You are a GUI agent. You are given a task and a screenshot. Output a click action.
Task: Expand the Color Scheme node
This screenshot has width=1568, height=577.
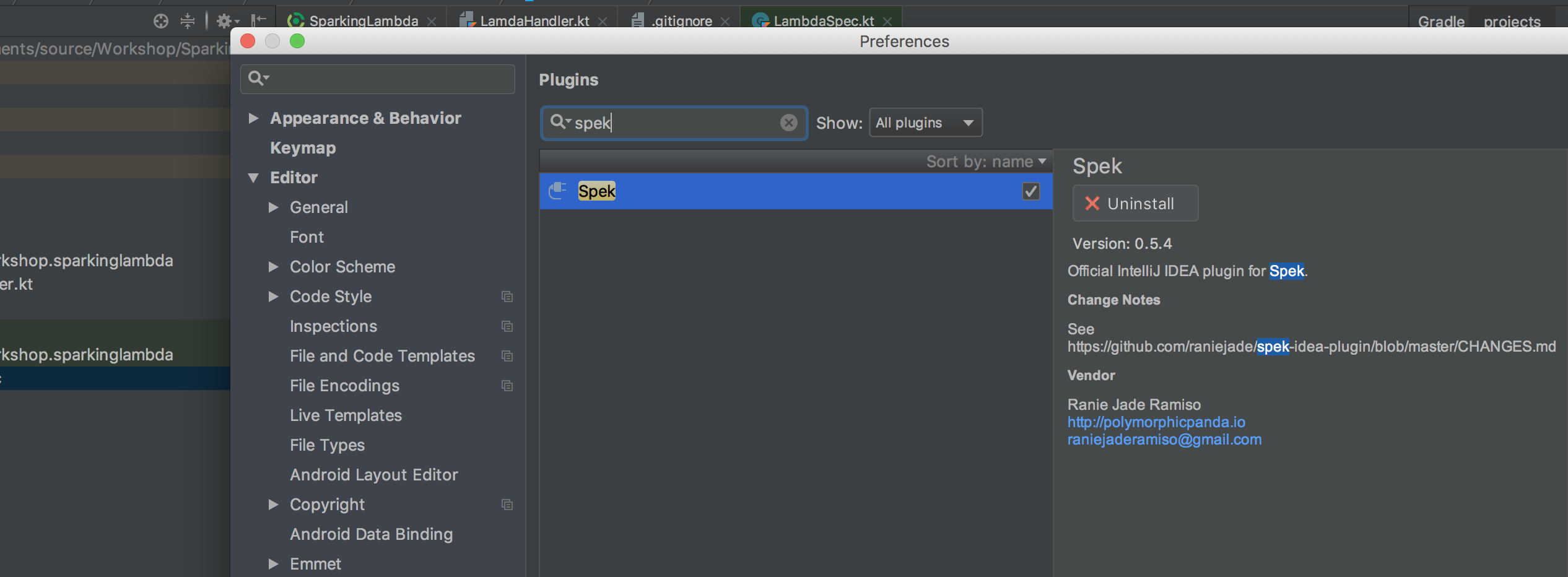coord(273,267)
